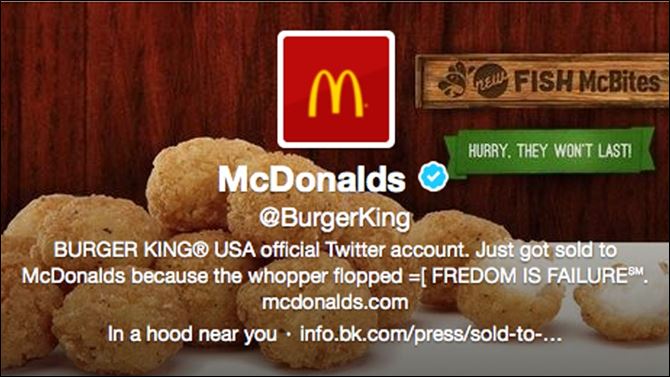Click the registered trademark symbol after BURGER KING
Image resolution: width=670 pixels, height=377 pixels.
pos(201,250)
